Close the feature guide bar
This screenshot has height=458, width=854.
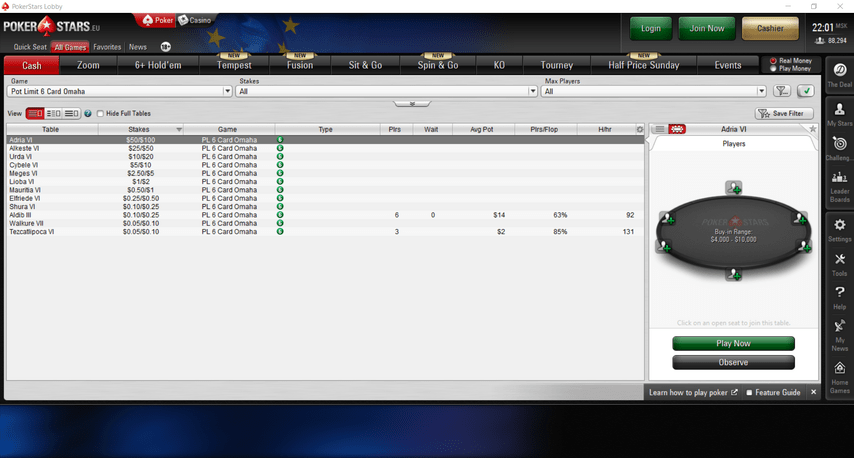pos(814,392)
